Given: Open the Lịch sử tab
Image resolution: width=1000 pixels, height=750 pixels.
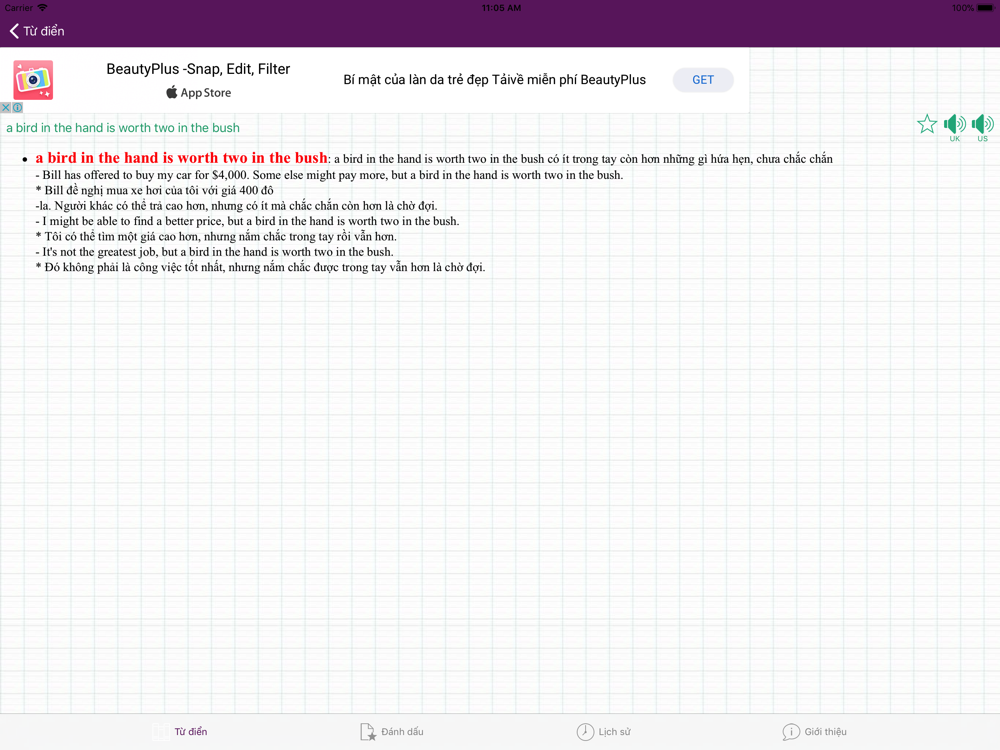Looking at the screenshot, I should pyautogui.click(x=603, y=732).
